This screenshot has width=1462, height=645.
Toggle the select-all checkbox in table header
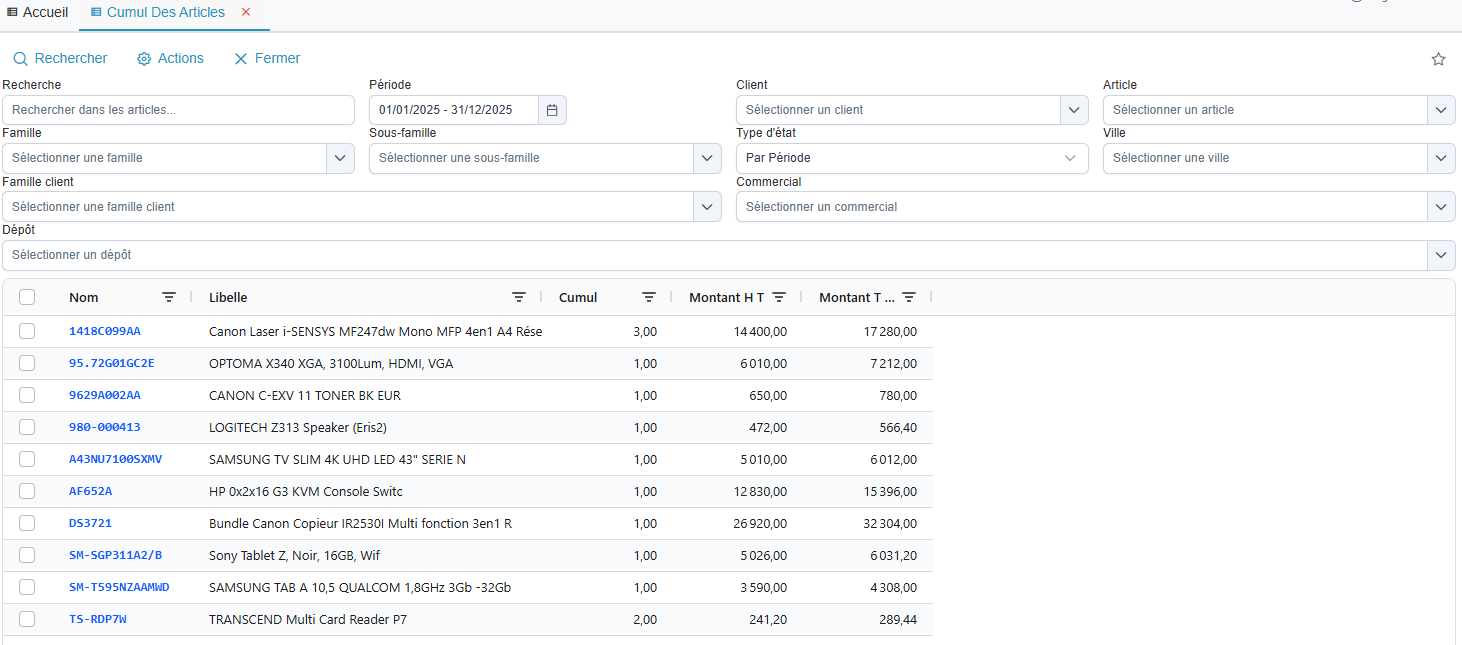tap(27, 297)
